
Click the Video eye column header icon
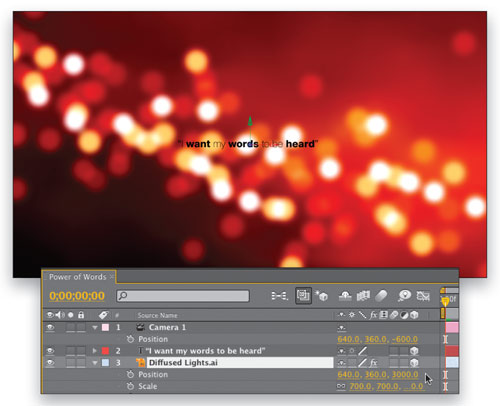coord(50,315)
